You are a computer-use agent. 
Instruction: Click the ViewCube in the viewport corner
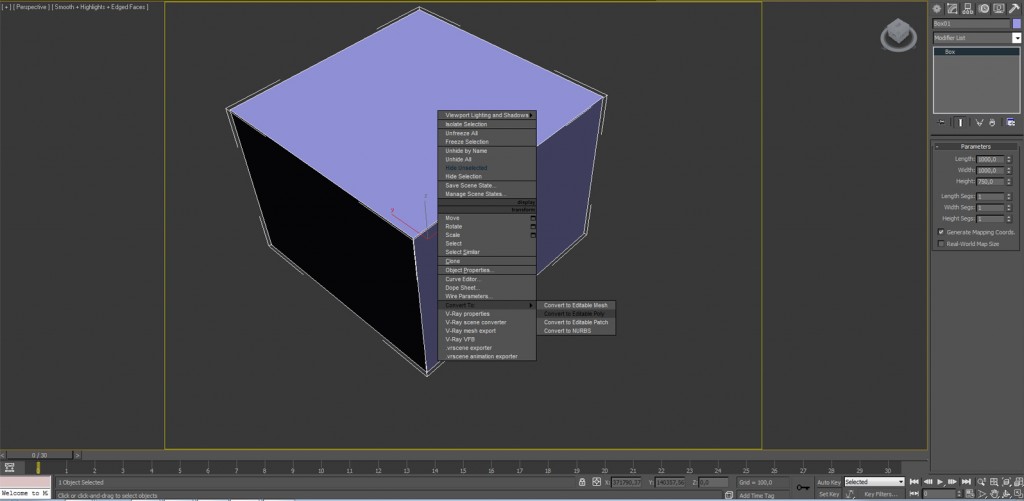(x=898, y=35)
